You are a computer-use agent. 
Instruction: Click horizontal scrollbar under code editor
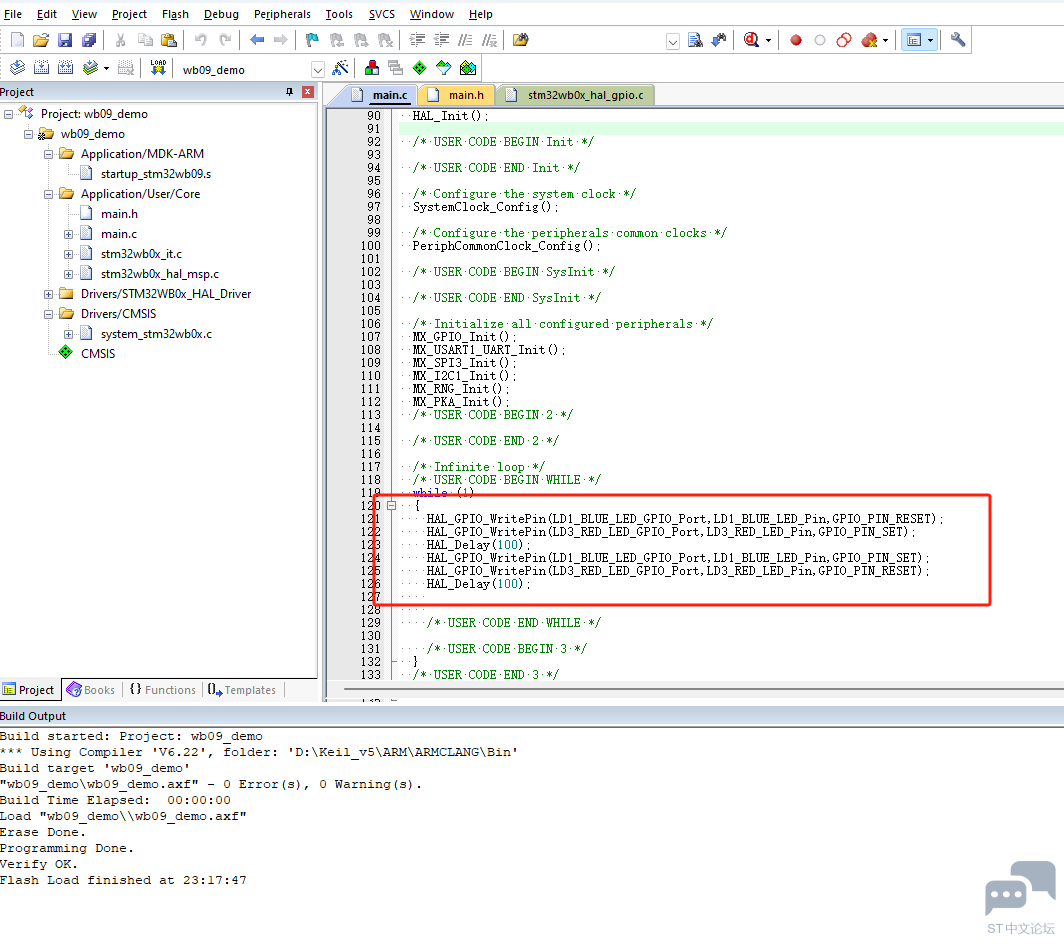(703, 689)
